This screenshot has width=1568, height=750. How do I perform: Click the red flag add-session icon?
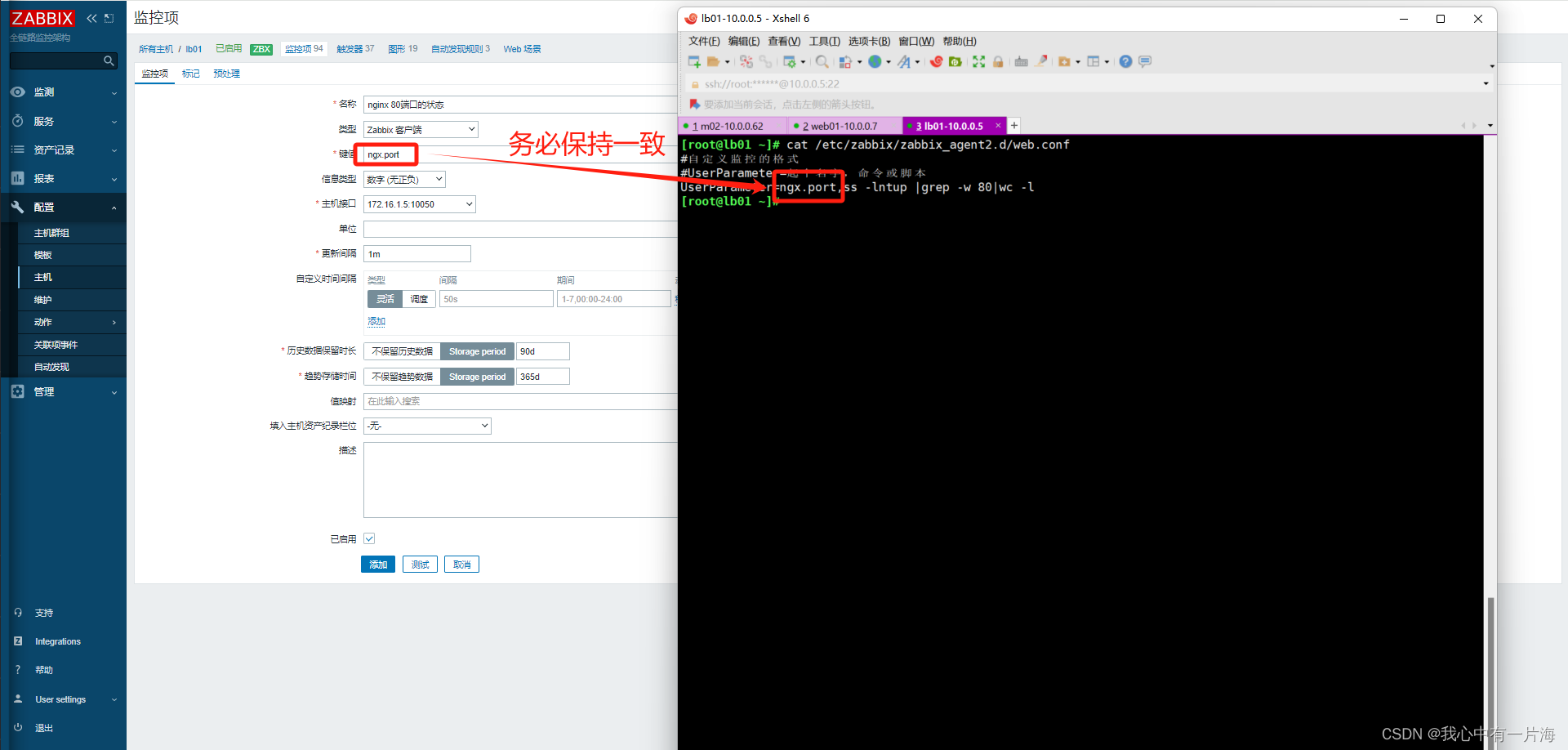(x=695, y=105)
